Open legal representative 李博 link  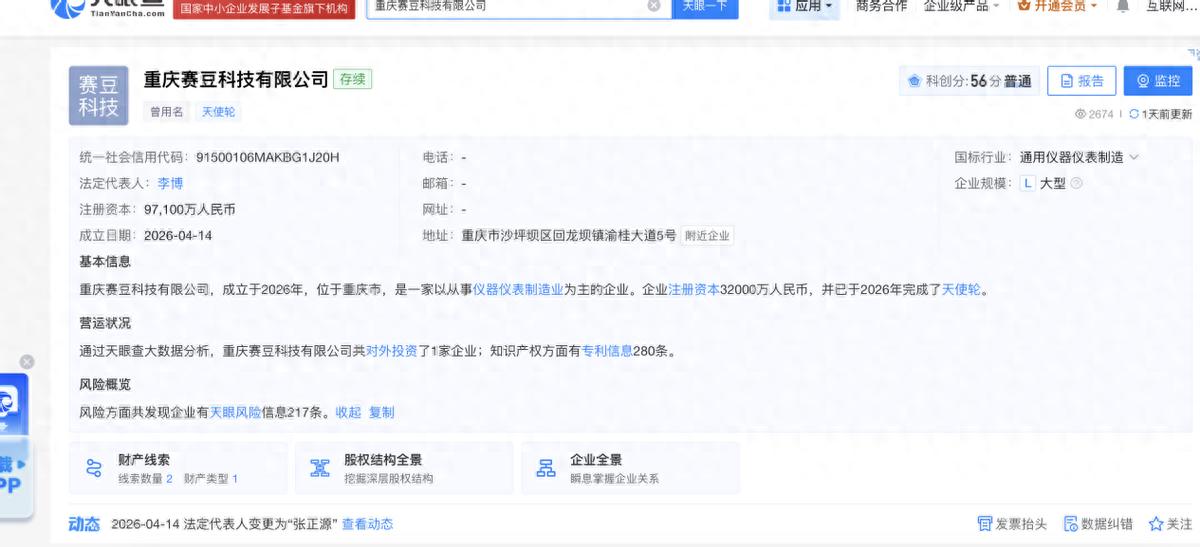pyautogui.click(x=170, y=184)
